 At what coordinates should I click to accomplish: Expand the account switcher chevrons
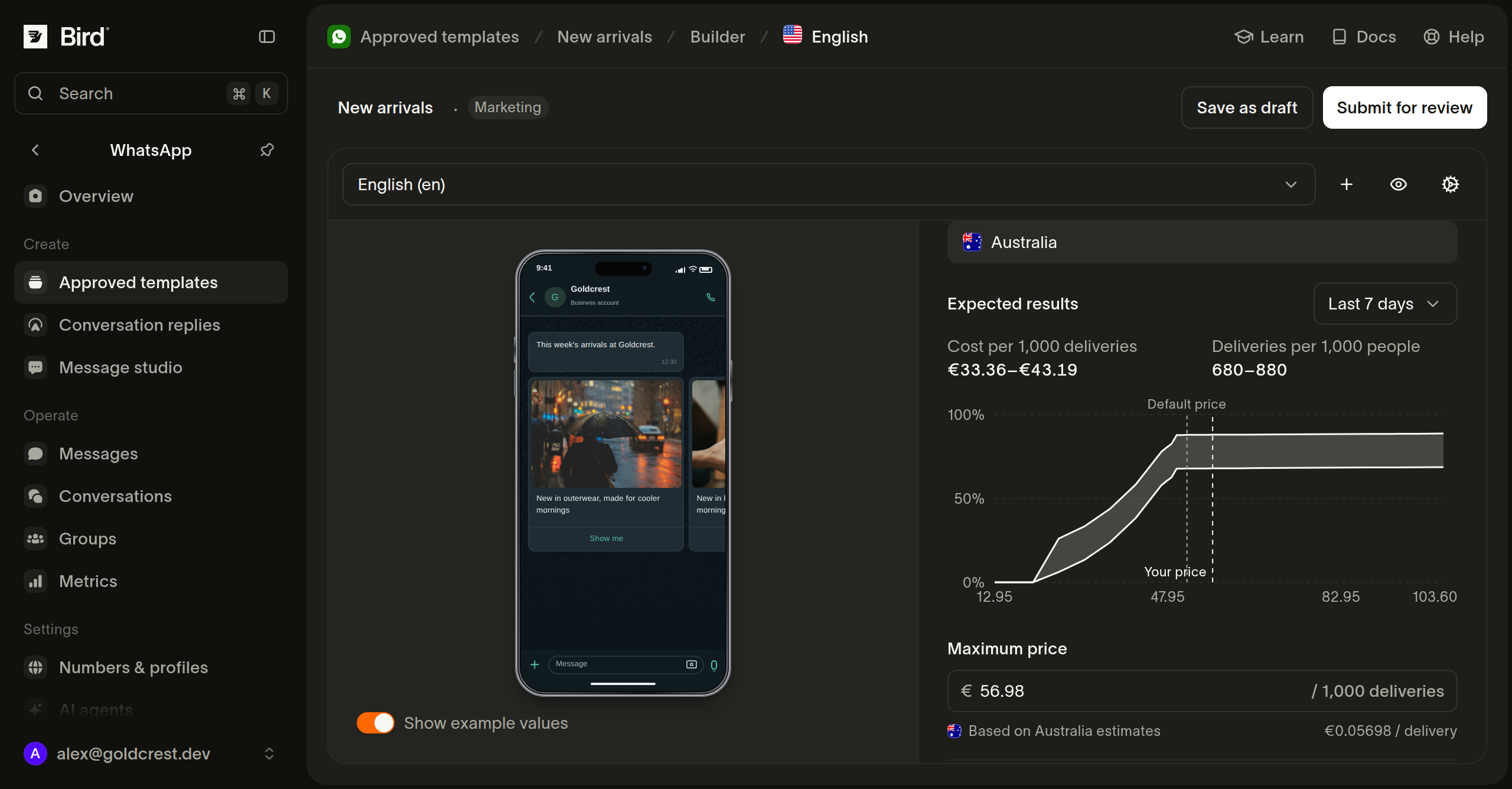[x=269, y=754]
